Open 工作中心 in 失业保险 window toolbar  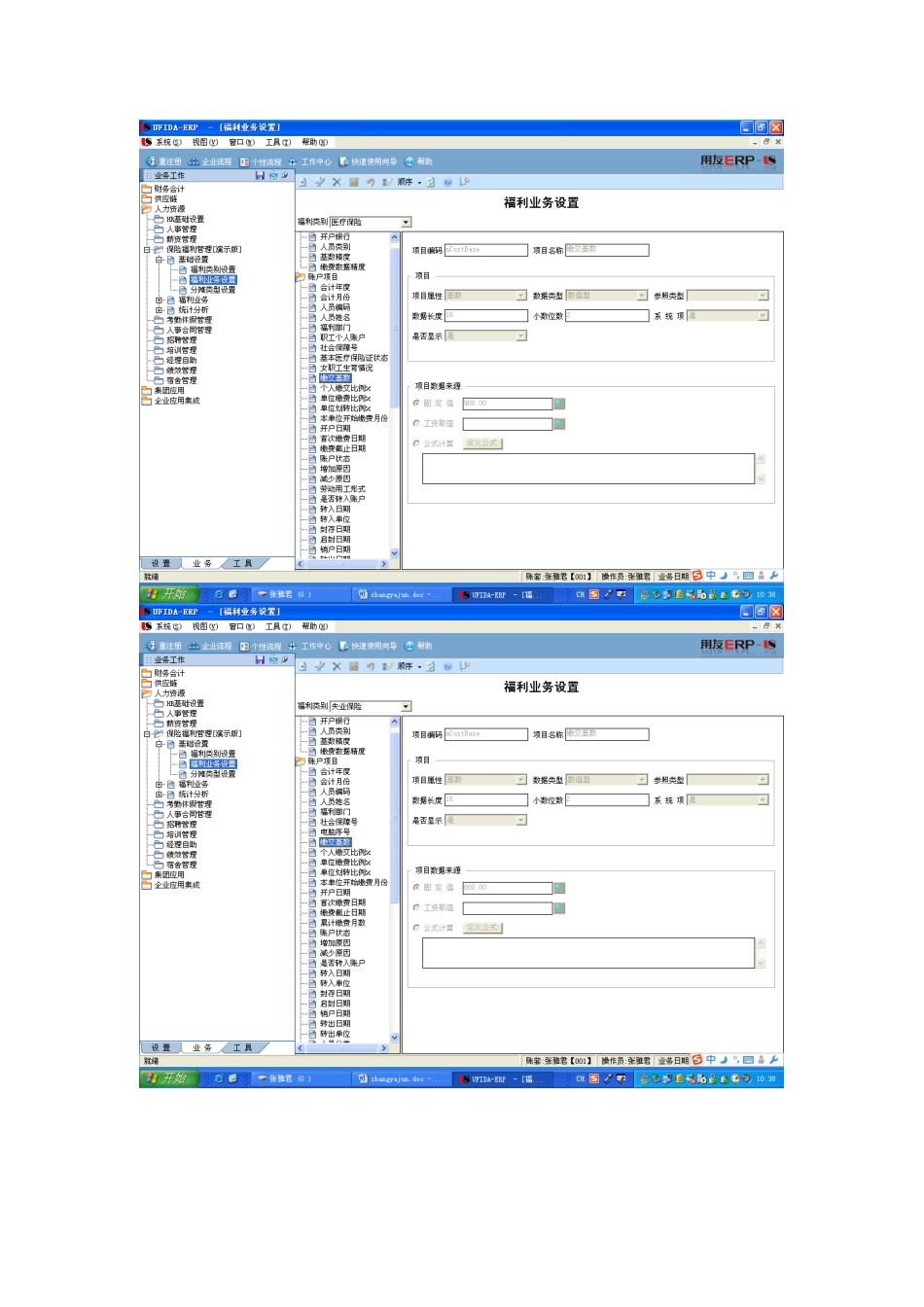tap(309, 646)
